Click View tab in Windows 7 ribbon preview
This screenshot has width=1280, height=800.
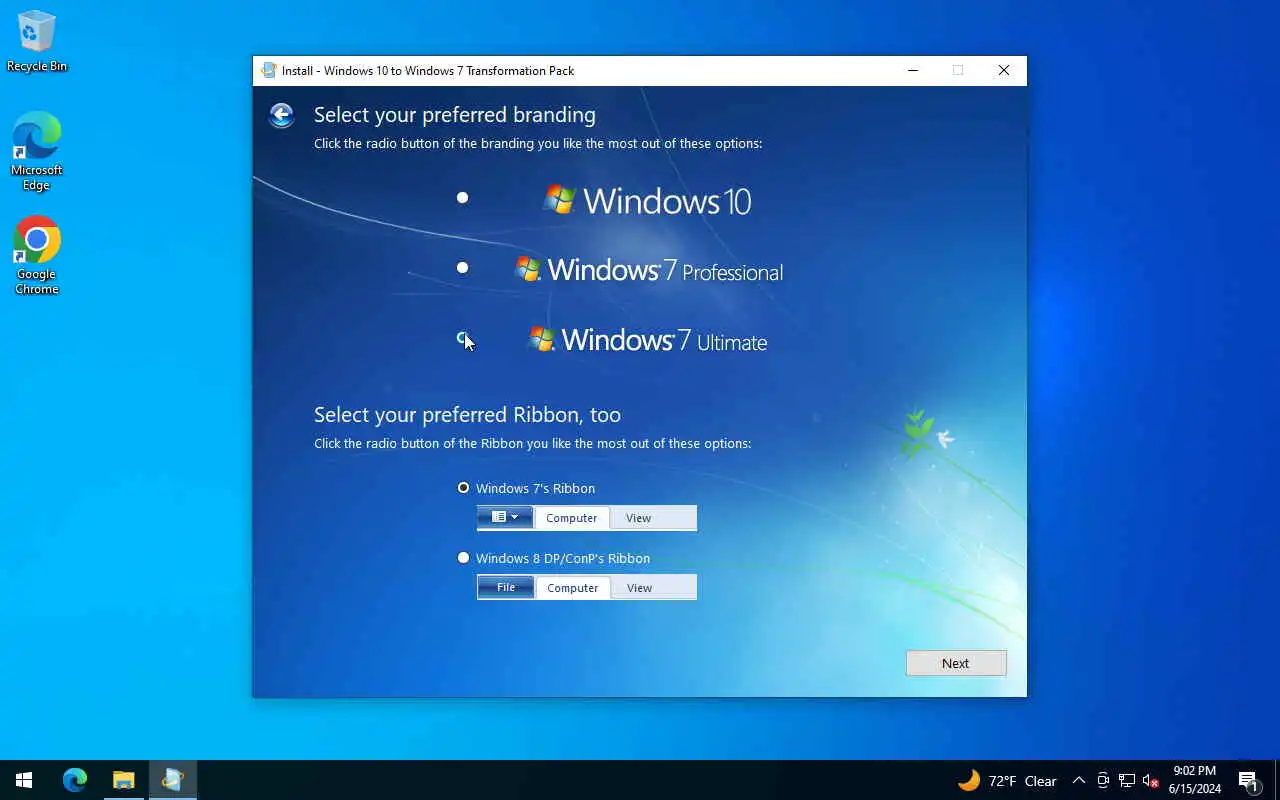point(638,518)
